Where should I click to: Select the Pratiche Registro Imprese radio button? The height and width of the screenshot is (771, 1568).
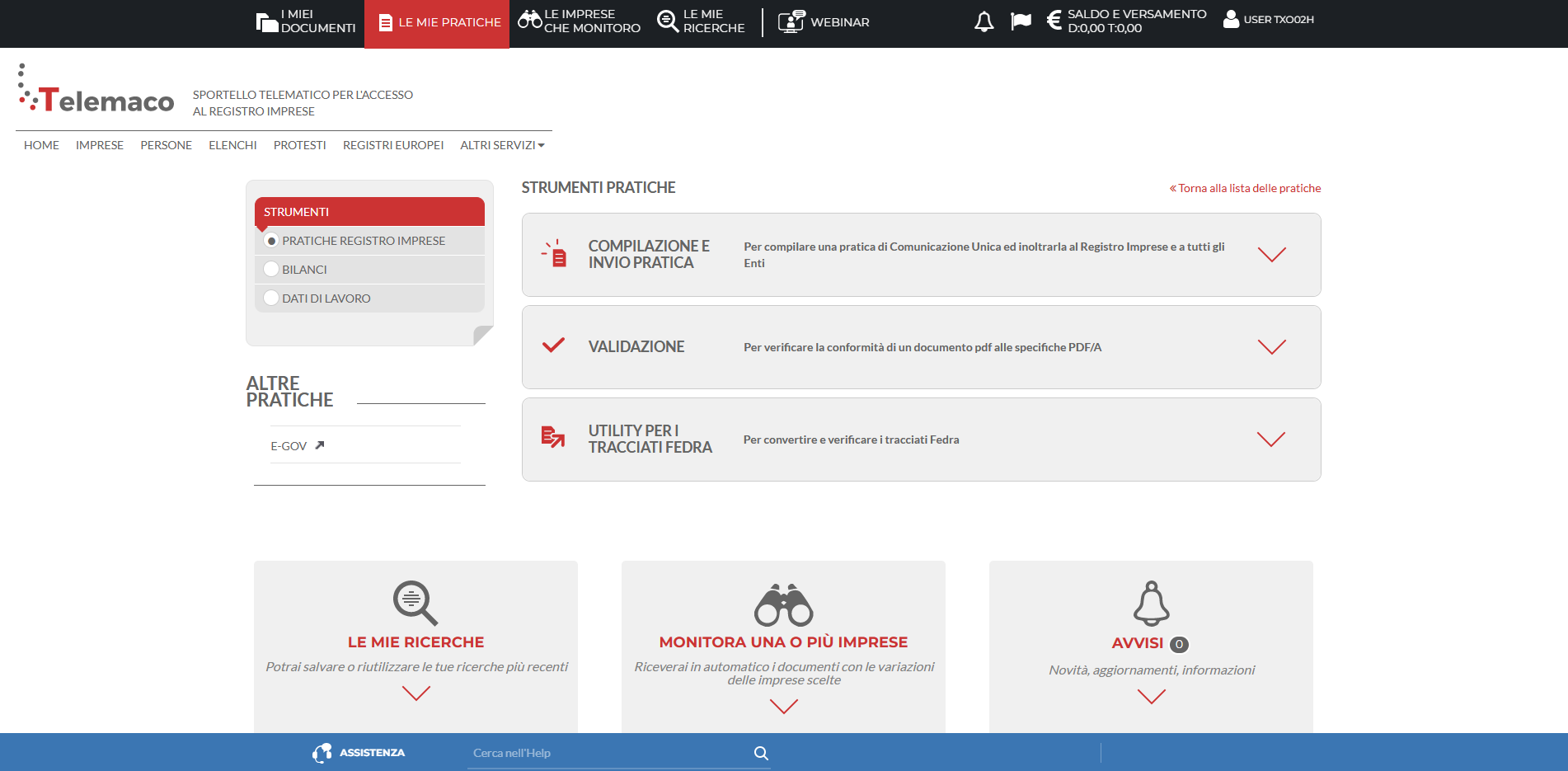[x=271, y=241]
